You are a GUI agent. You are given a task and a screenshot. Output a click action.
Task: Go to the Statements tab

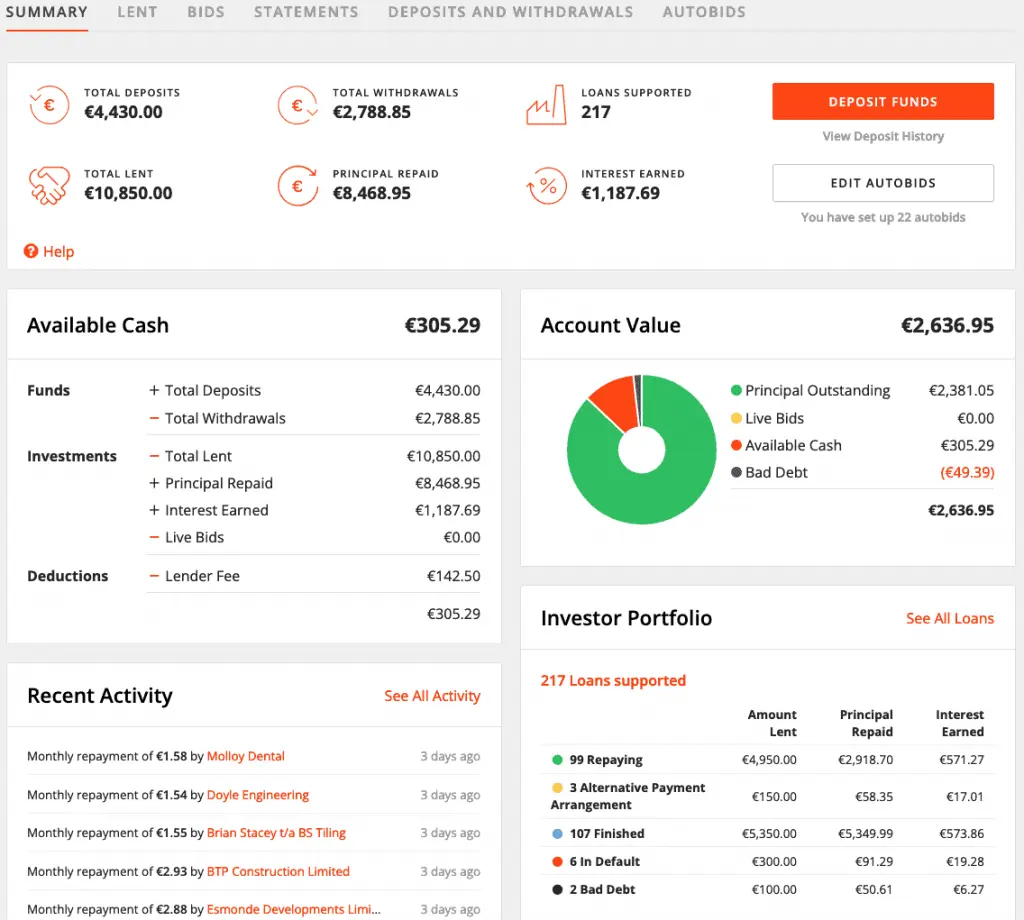pos(306,12)
